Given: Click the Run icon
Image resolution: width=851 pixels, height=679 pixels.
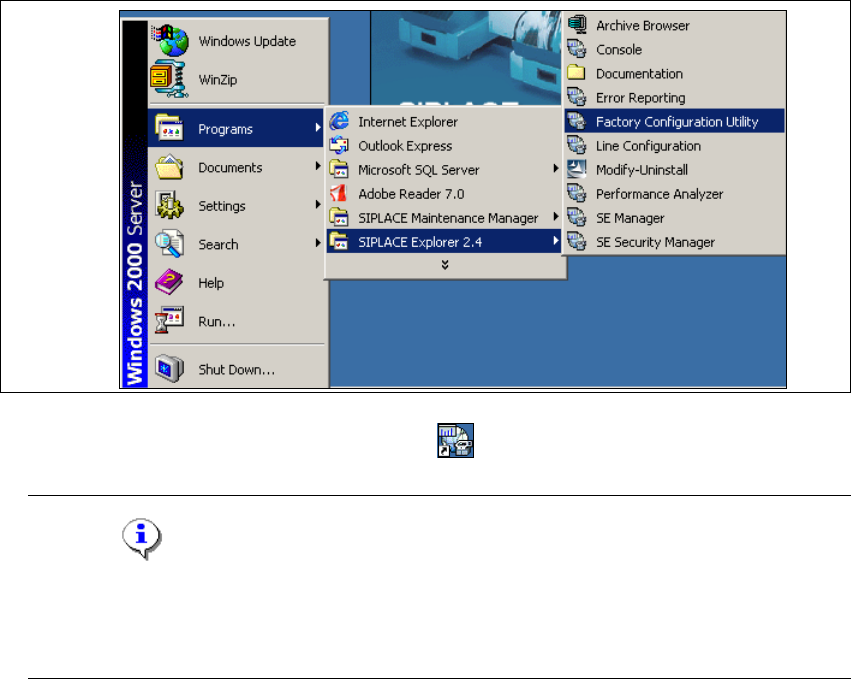Looking at the screenshot, I should pyautogui.click(x=169, y=320).
